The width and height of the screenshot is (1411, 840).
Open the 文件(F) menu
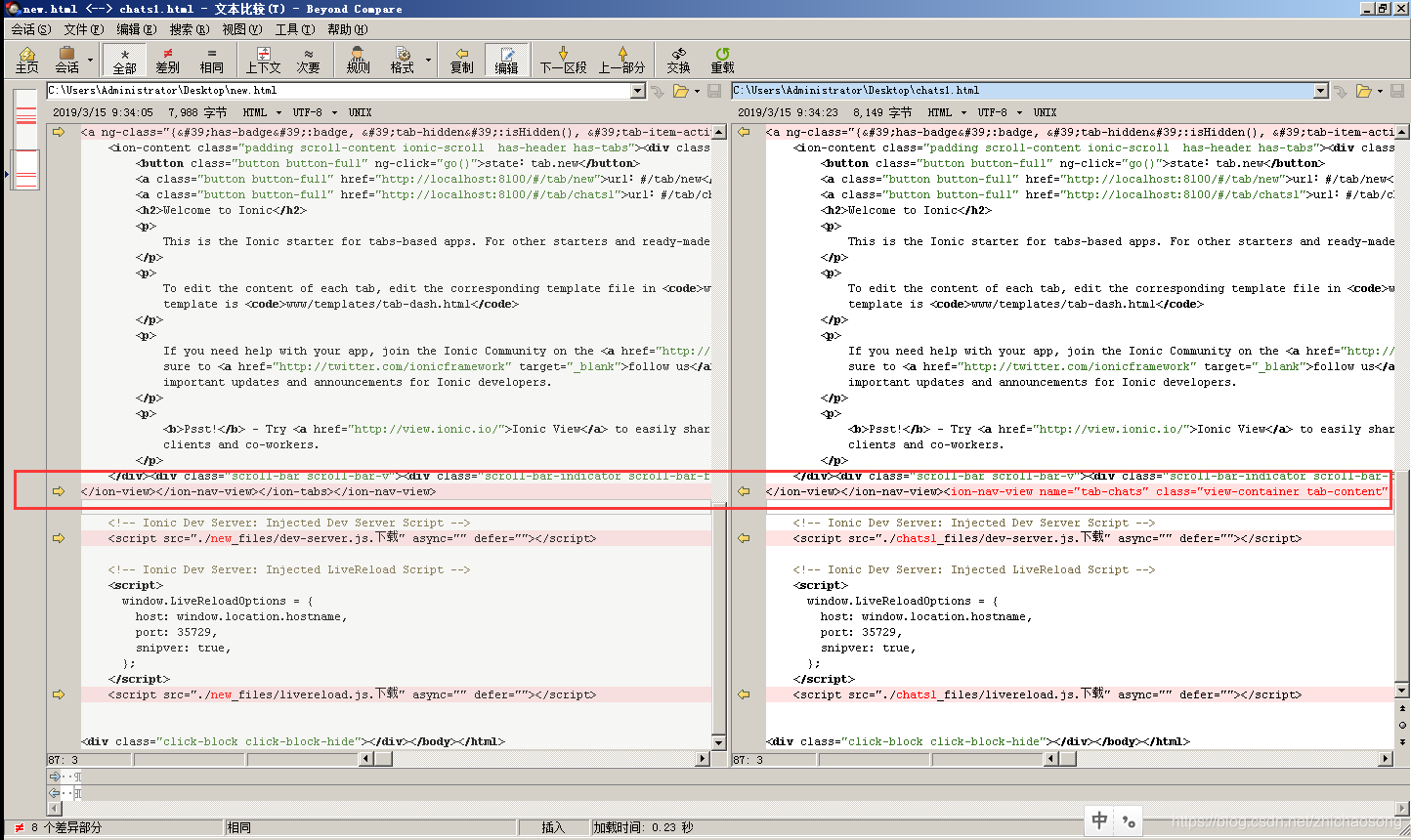(83, 29)
